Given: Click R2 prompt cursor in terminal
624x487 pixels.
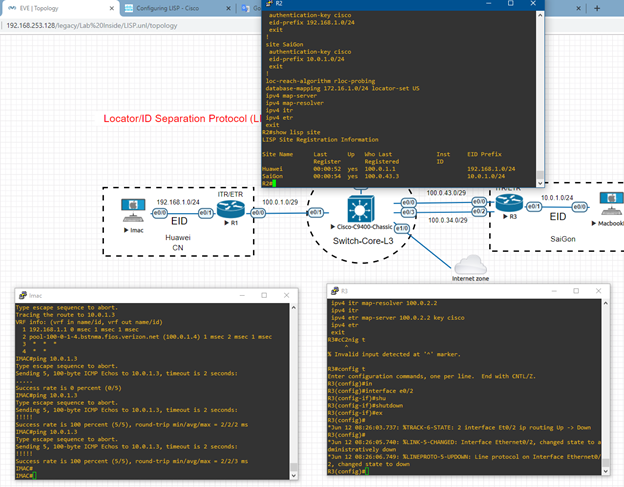Looking at the screenshot, I should (x=274, y=183).
